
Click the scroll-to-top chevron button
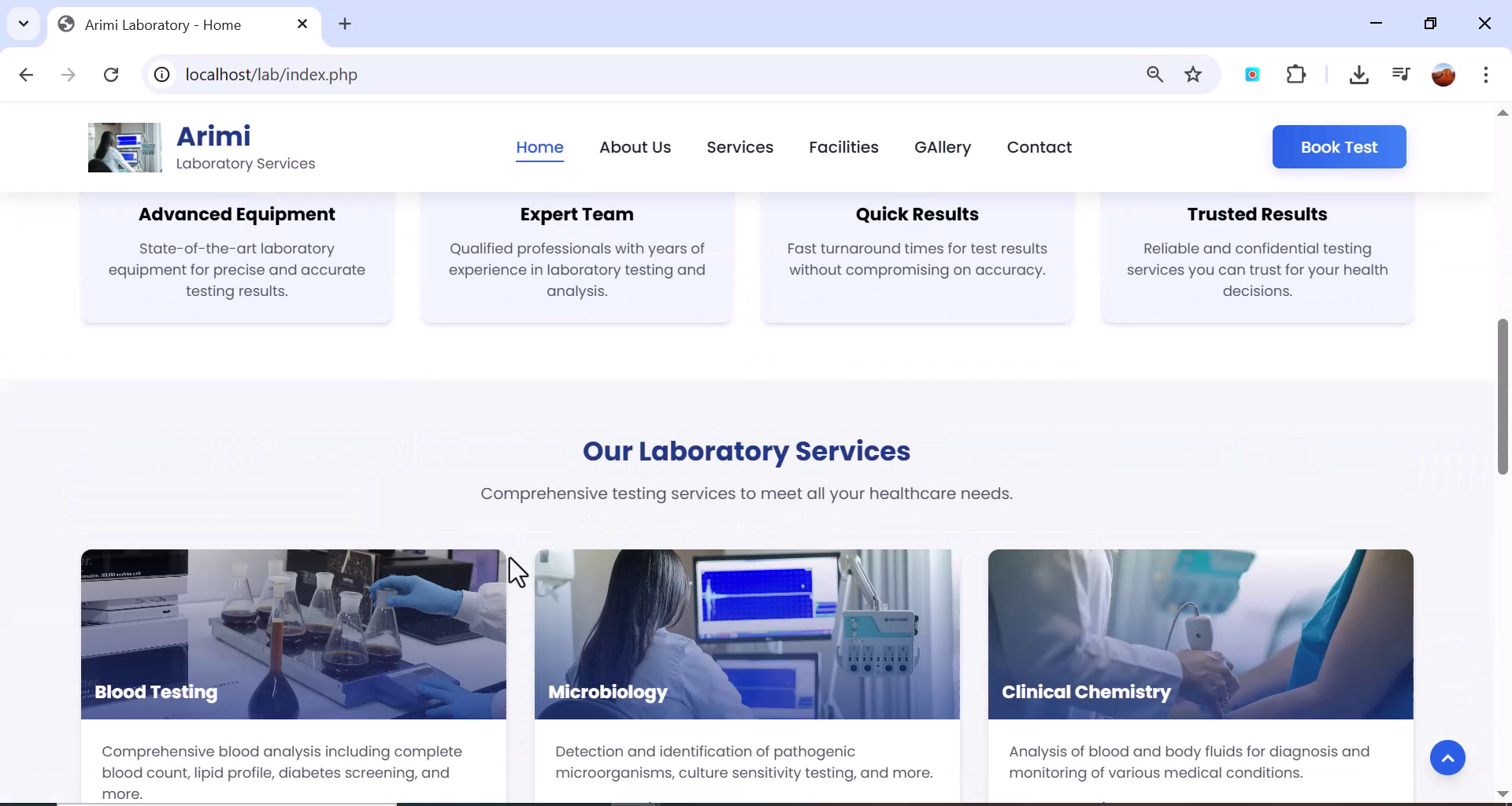1447,758
